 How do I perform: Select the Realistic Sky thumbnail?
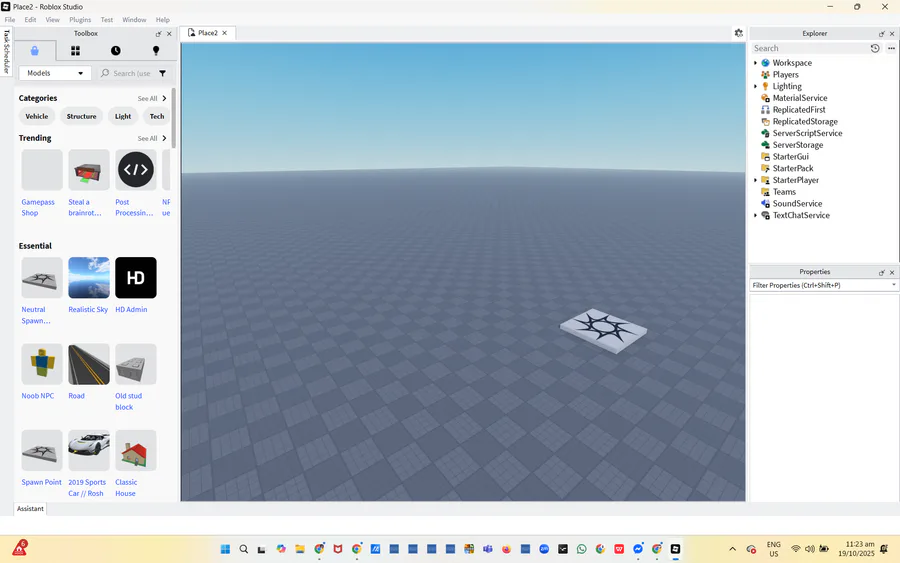point(89,278)
